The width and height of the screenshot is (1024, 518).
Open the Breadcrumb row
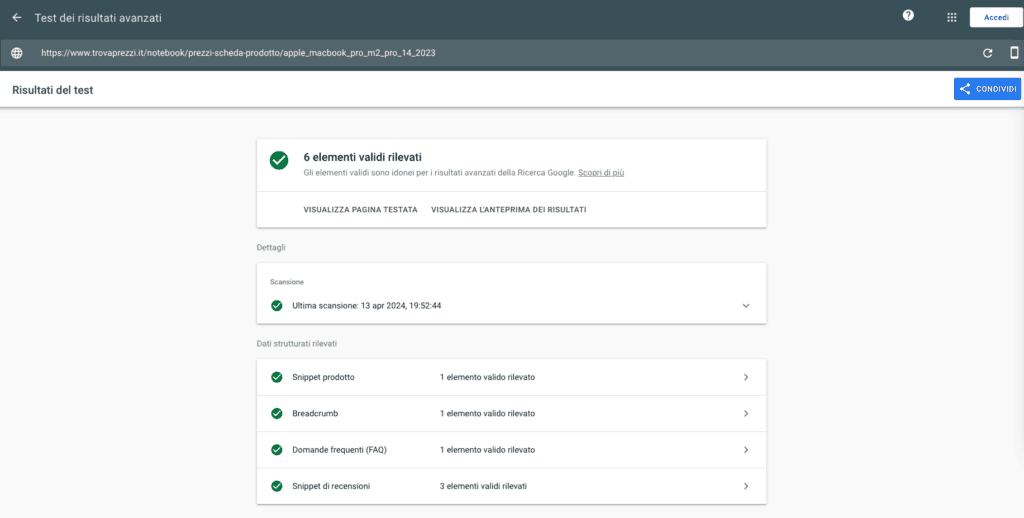pyautogui.click(x=511, y=413)
